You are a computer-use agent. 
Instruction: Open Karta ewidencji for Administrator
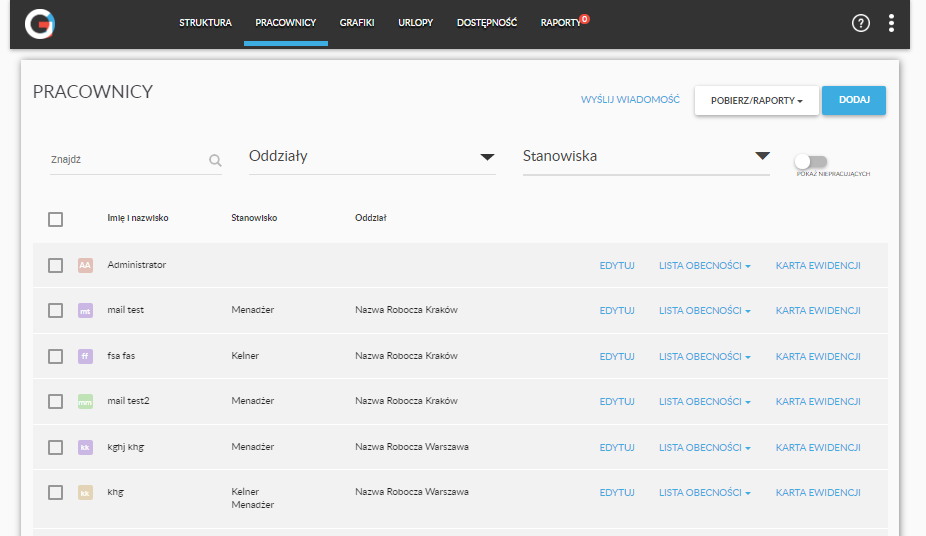(818, 266)
